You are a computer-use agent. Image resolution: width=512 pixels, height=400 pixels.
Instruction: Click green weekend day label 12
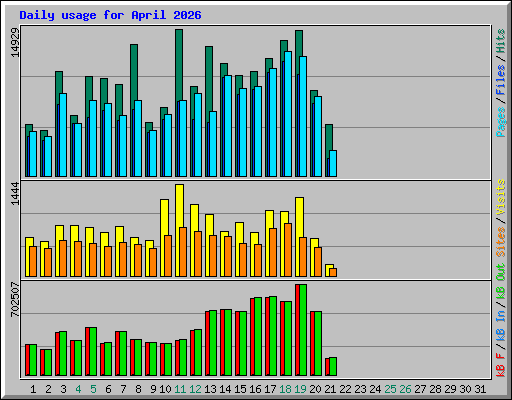[x=195, y=389]
